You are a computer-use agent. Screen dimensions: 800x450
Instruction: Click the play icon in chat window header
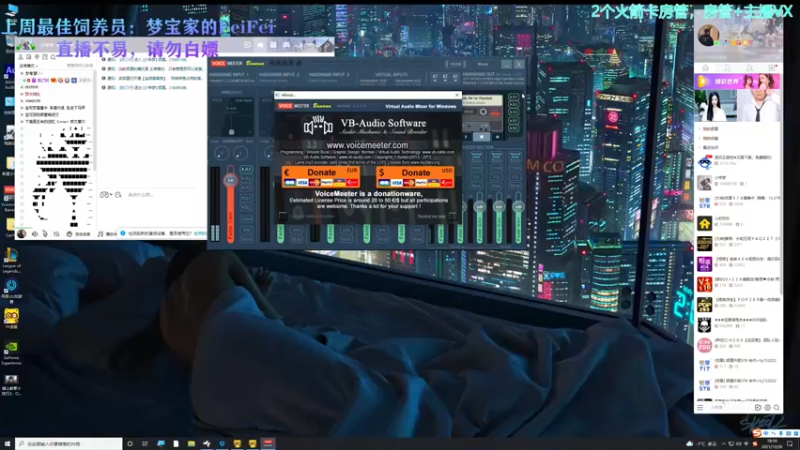pos(247,45)
